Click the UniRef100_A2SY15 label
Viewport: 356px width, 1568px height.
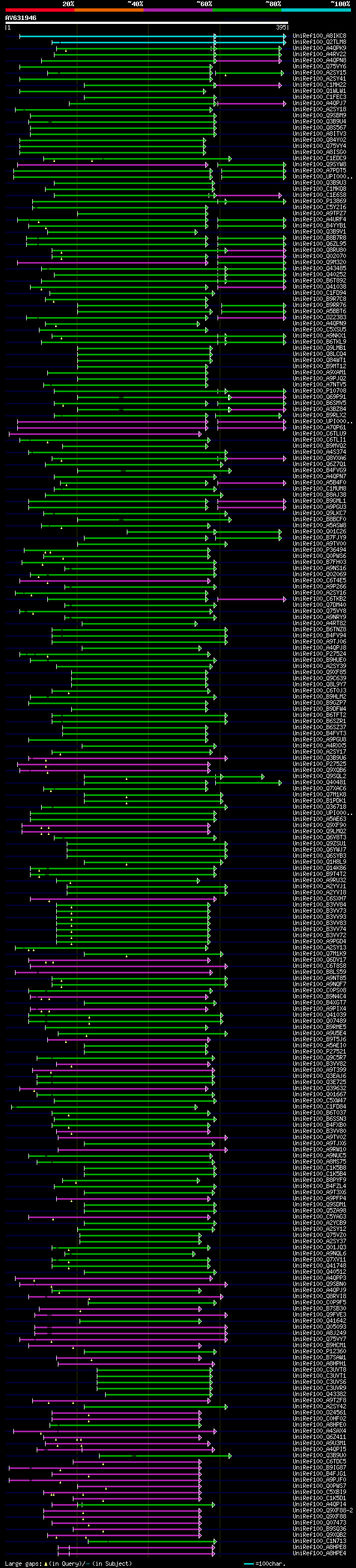pos(319,72)
